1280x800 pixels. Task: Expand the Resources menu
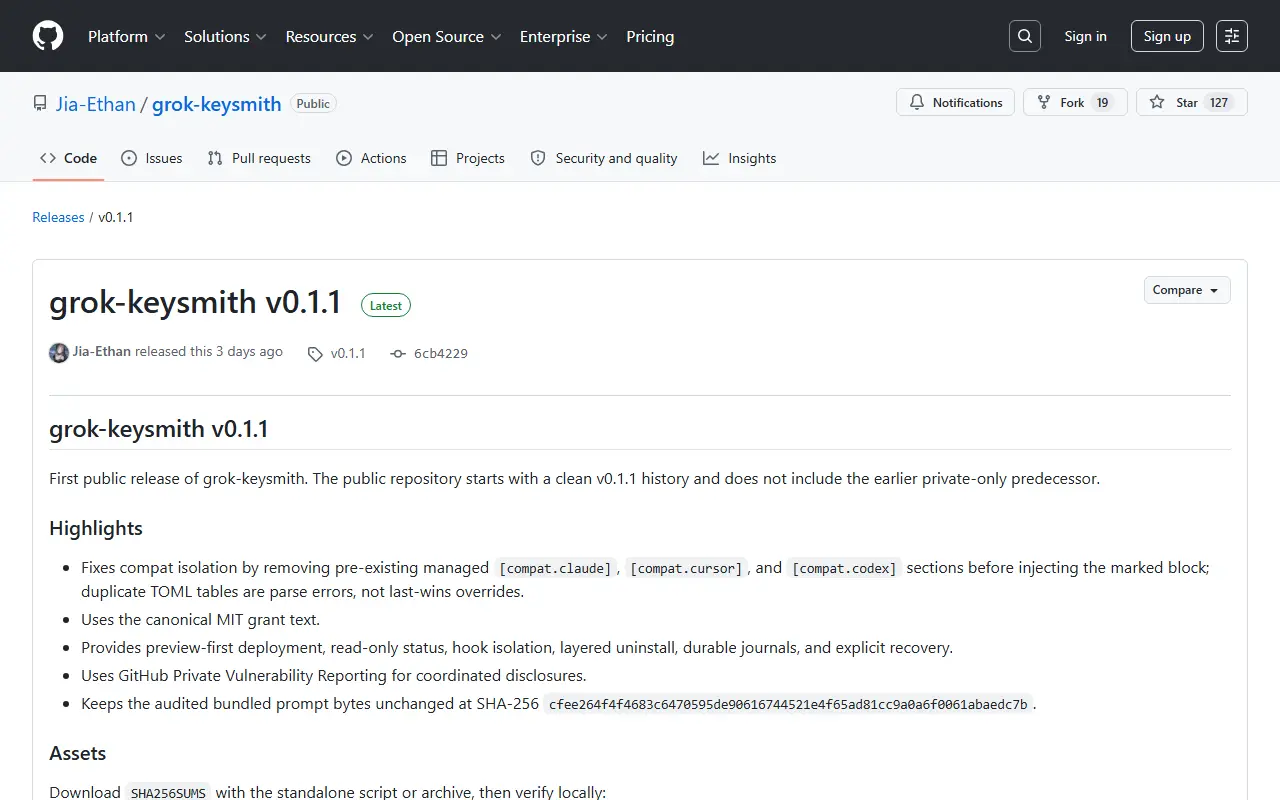[329, 36]
